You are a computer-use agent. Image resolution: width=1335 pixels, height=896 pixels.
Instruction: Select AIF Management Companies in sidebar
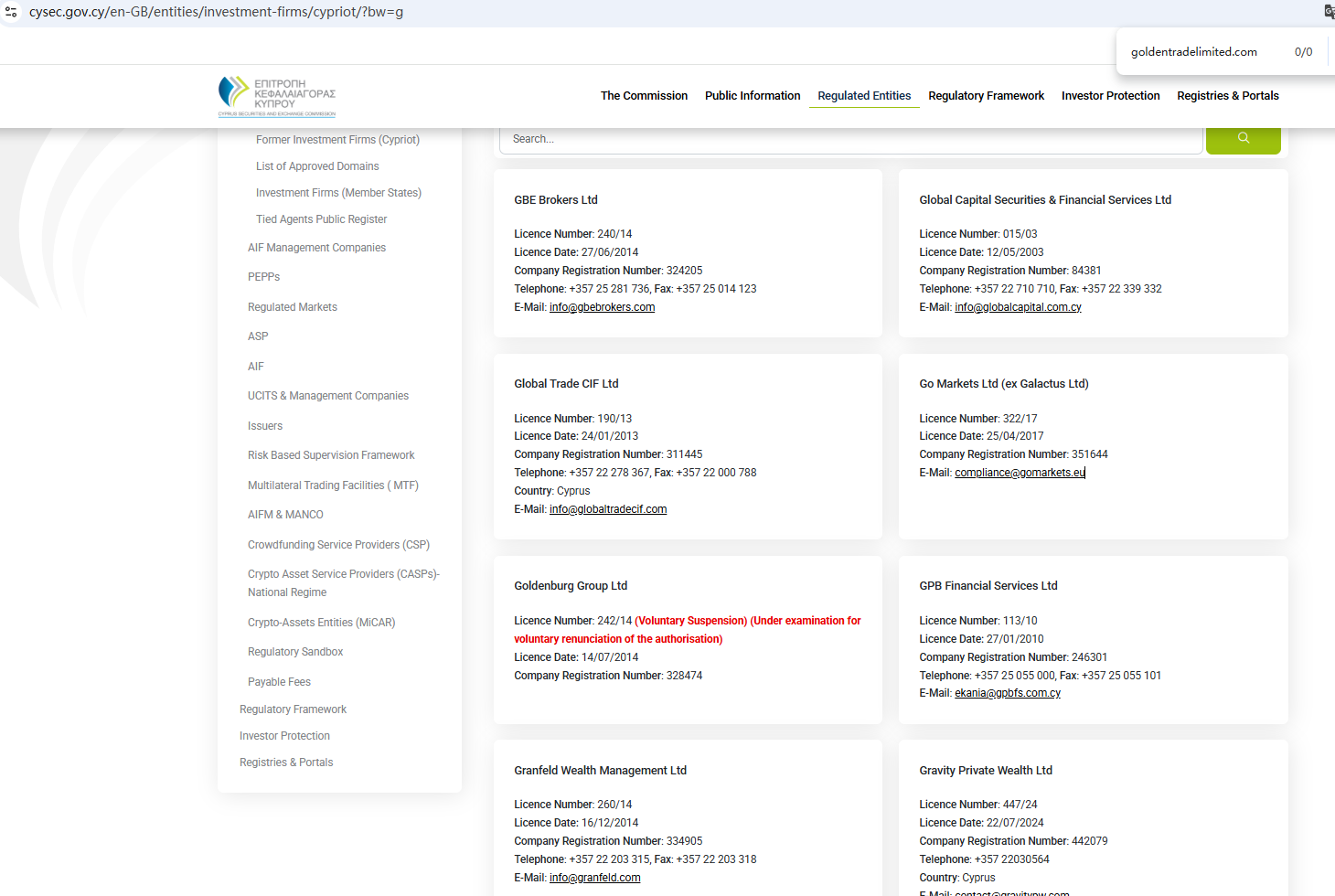316,248
